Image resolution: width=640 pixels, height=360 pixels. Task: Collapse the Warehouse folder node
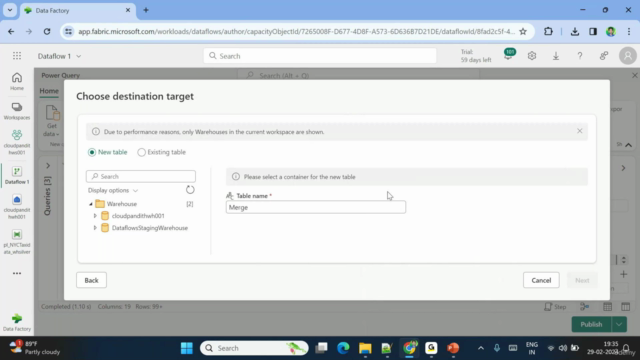[91, 204]
